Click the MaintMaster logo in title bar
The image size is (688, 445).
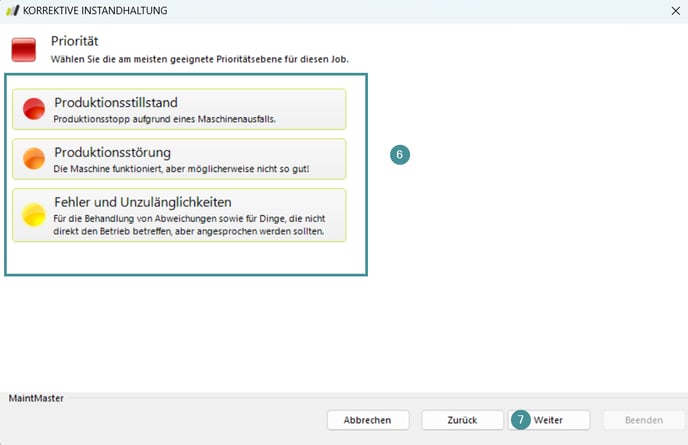[12, 10]
